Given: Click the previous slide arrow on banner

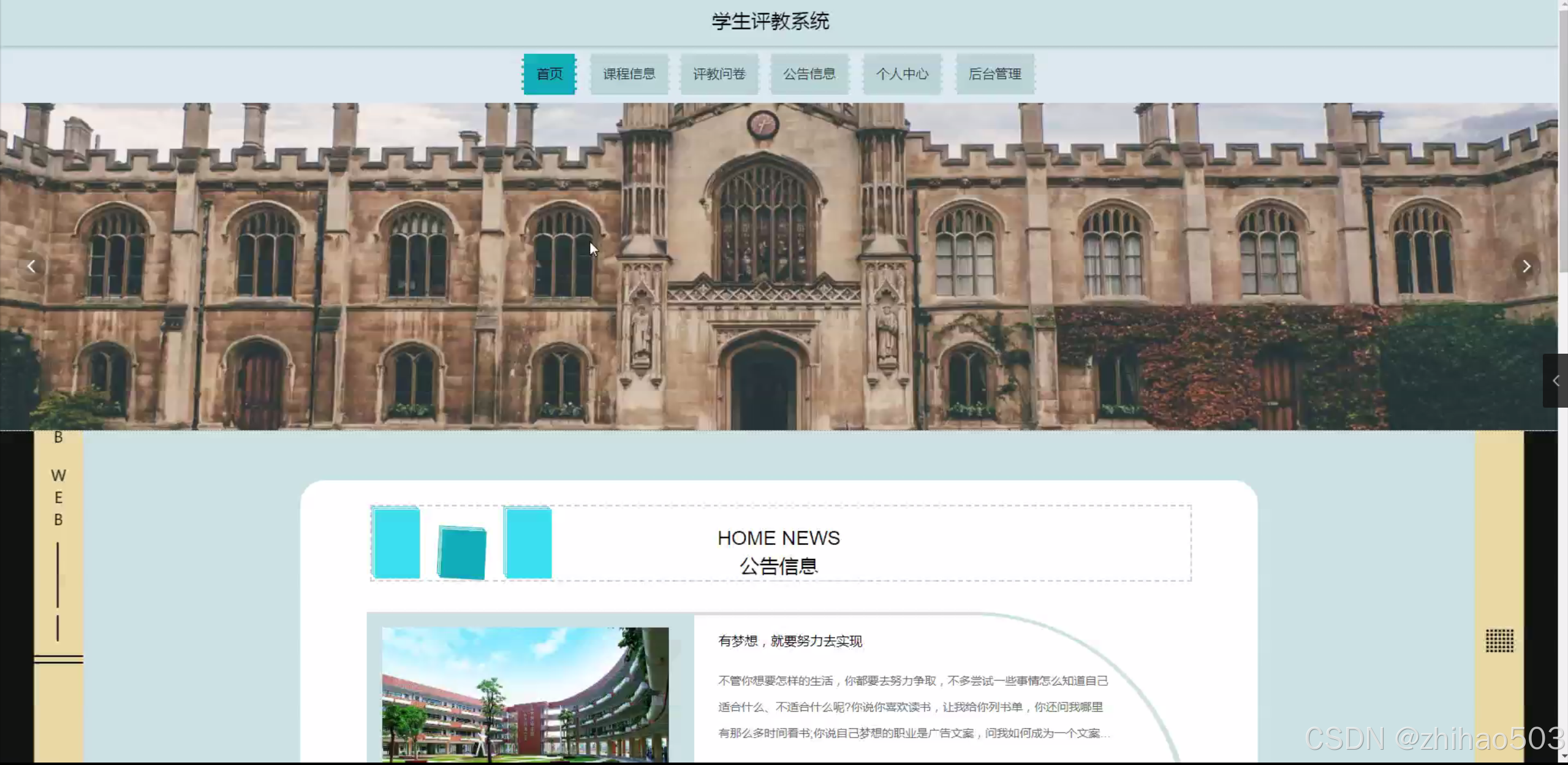Looking at the screenshot, I should coord(31,267).
